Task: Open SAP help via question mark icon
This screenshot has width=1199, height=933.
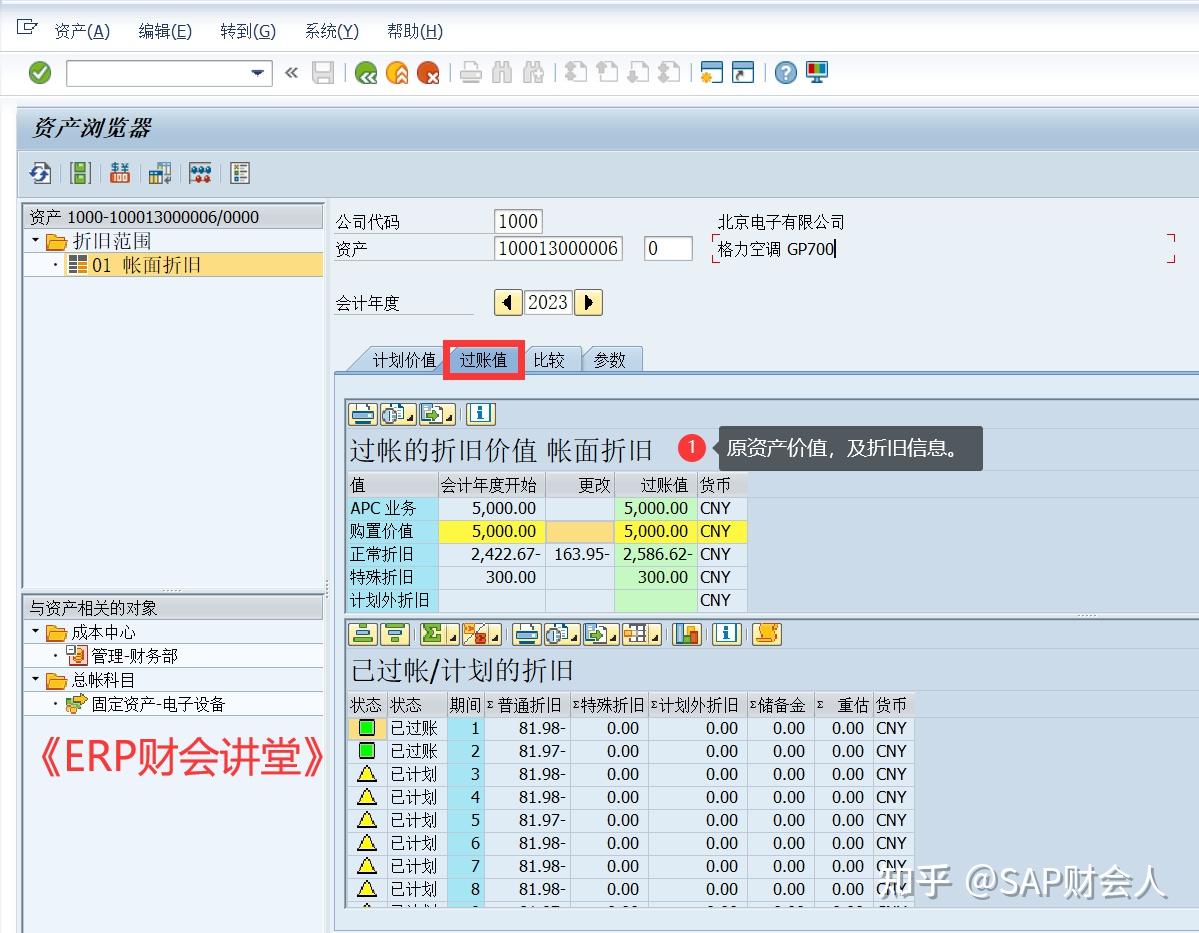Action: point(785,72)
